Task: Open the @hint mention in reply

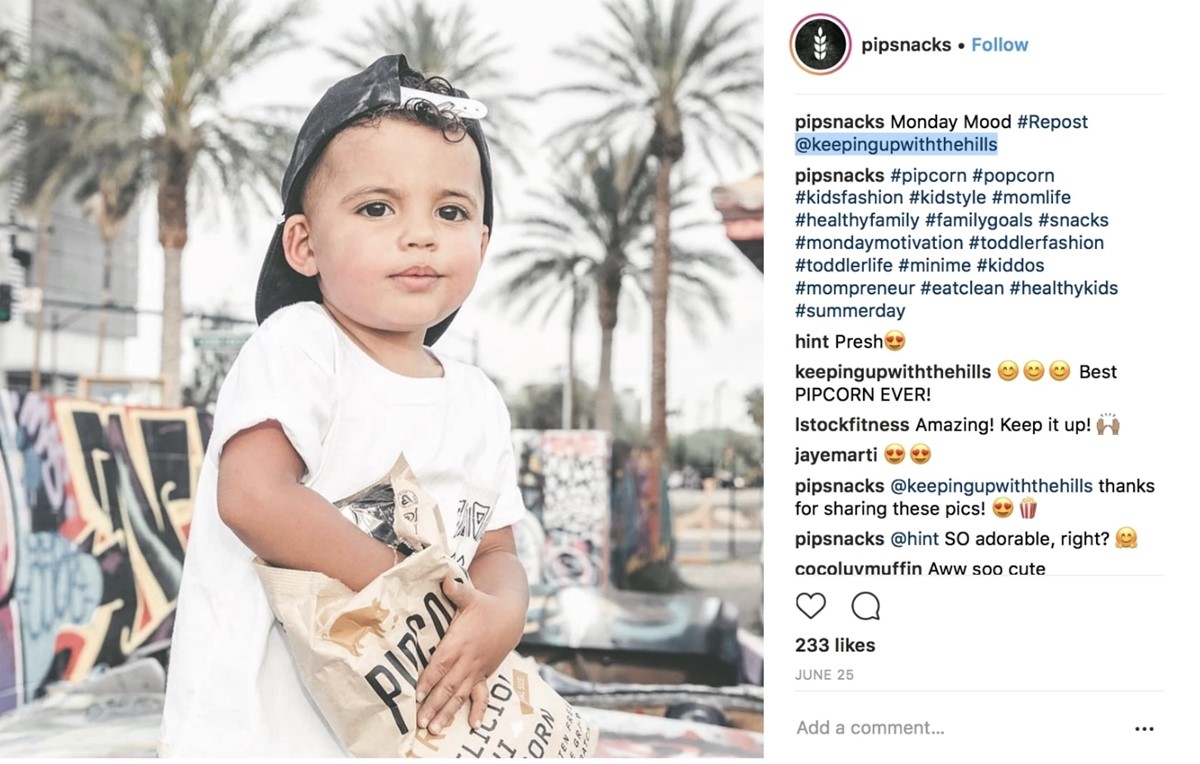Action: 915,539
